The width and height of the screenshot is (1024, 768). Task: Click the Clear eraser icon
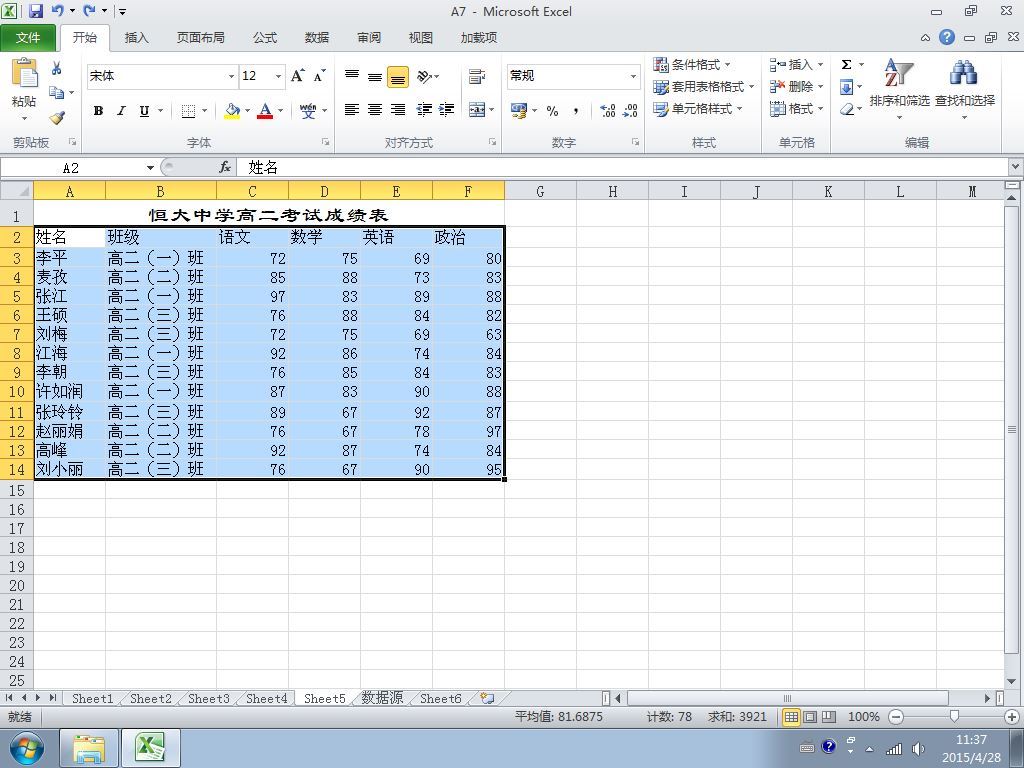(846, 108)
